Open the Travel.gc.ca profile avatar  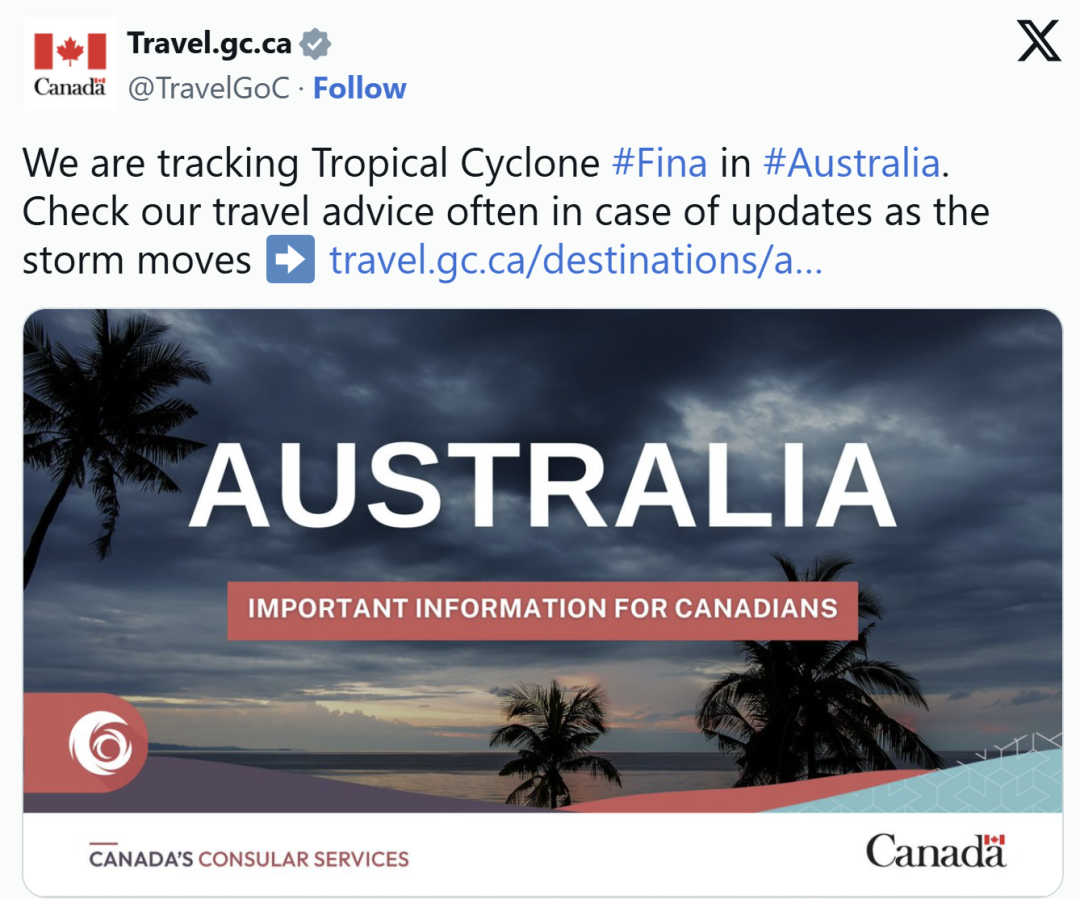tap(69, 62)
